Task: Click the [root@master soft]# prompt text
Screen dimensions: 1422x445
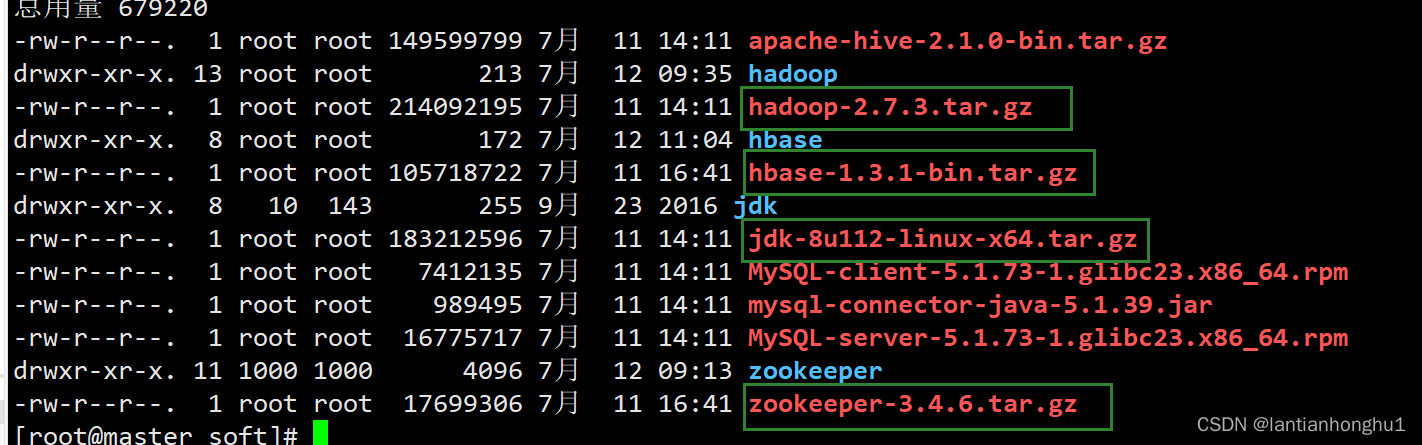Action: [x=156, y=436]
